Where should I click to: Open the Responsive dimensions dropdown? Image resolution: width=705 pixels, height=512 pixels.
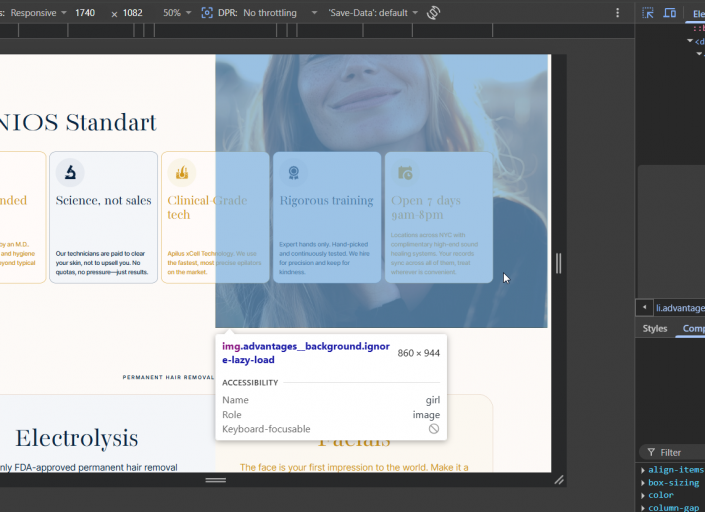click(x=38, y=13)
